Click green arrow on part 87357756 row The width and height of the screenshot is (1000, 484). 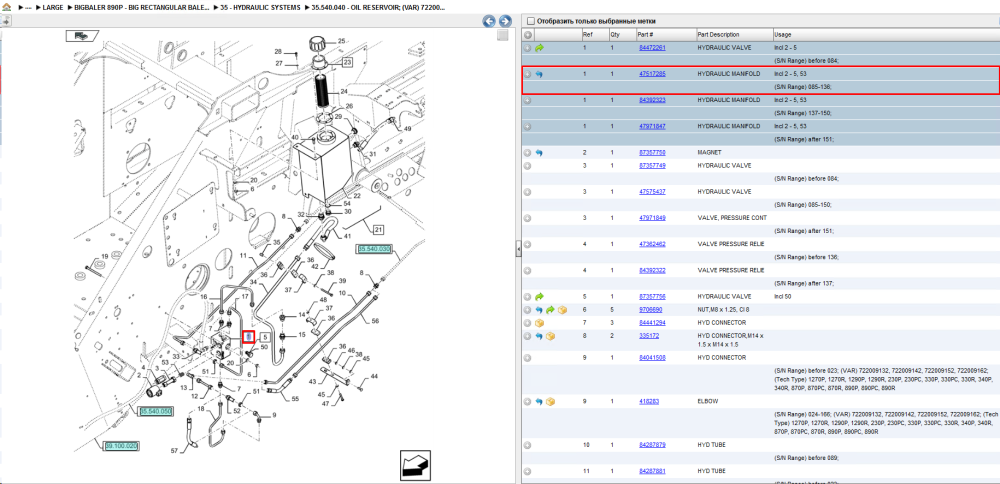coord(539,297)
